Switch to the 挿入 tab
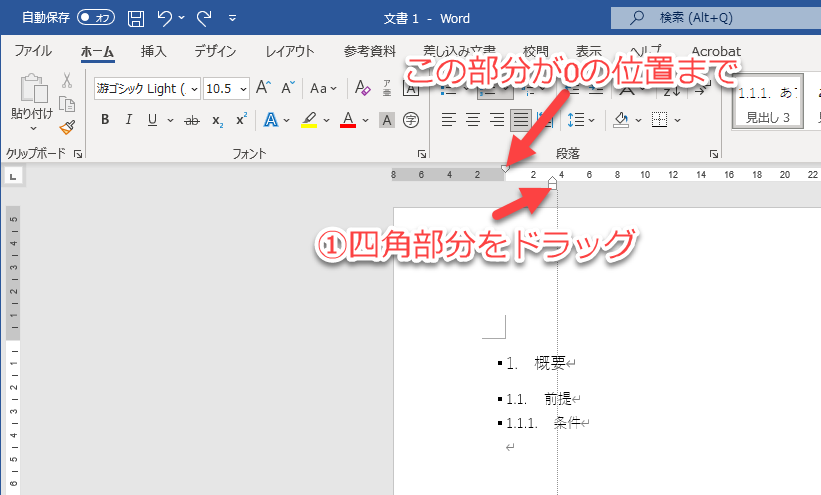The width and height of the screenshot is (821, 495). pyautogui.click(x=153, y=51)
